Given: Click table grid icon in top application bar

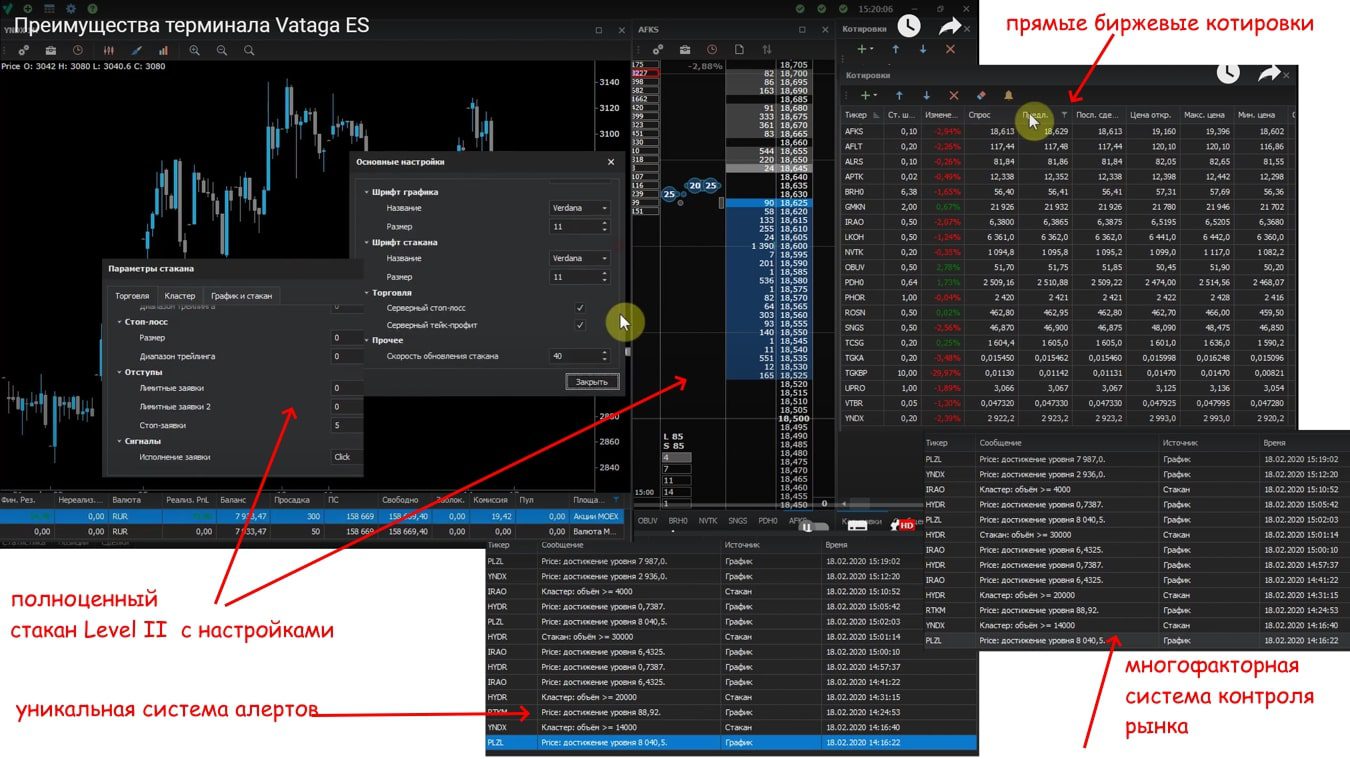Looking at the screenshot, I should 50,8.
